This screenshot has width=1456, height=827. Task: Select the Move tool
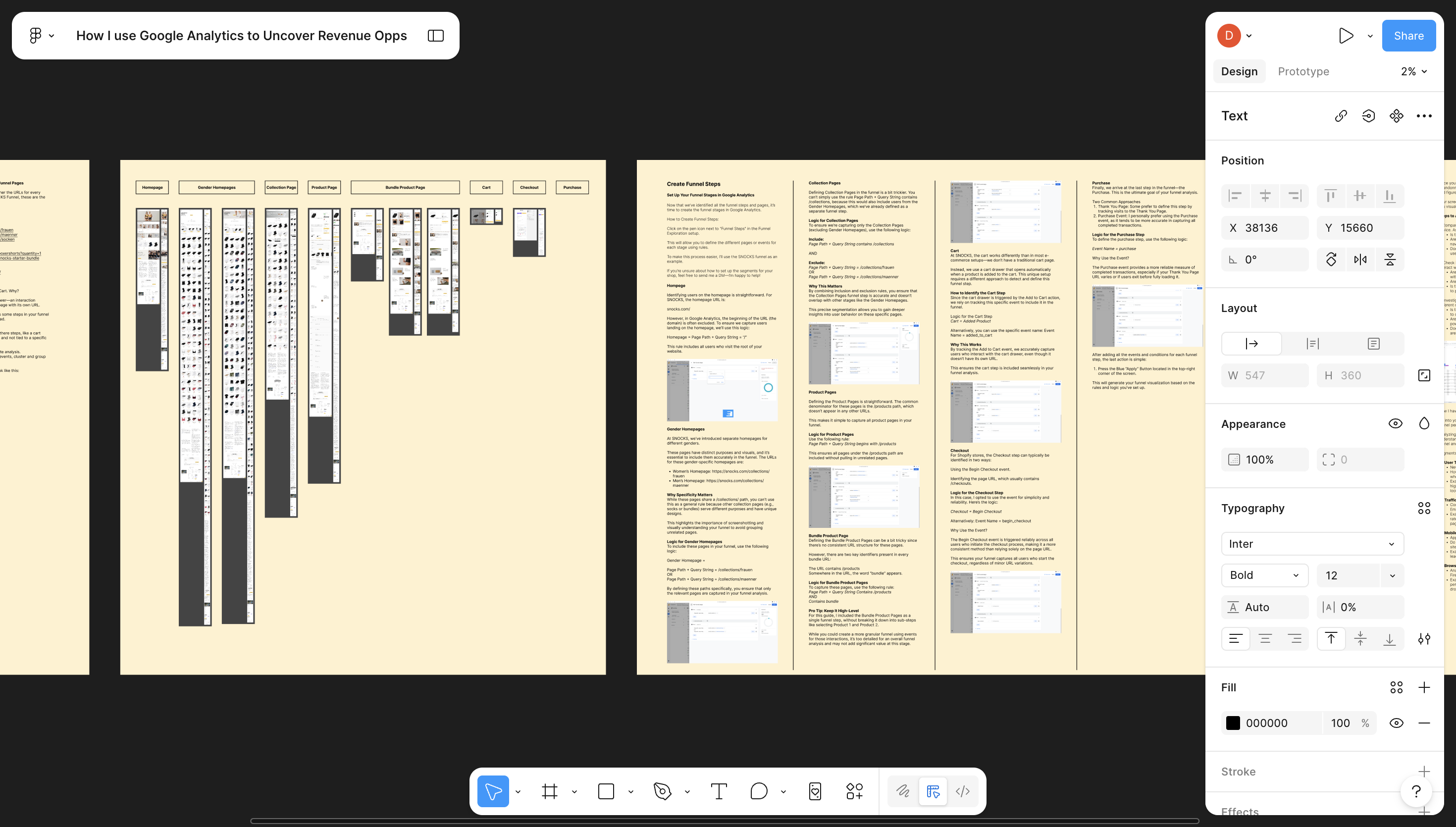click(493, 791)
